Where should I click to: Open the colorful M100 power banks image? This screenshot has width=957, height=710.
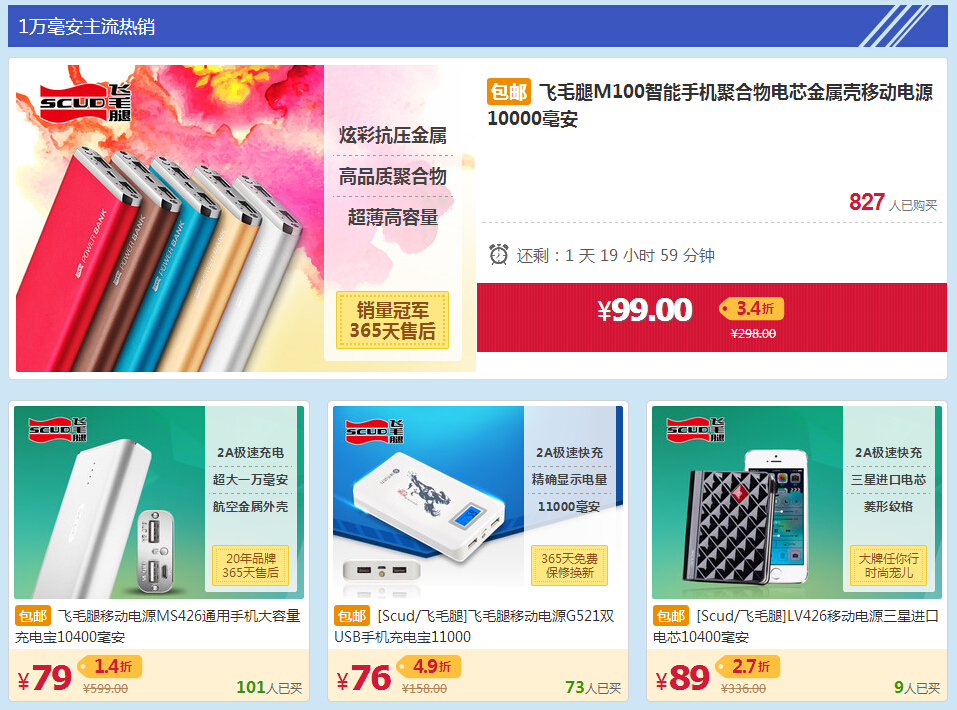pyautogui.click(x=245, y=219)
